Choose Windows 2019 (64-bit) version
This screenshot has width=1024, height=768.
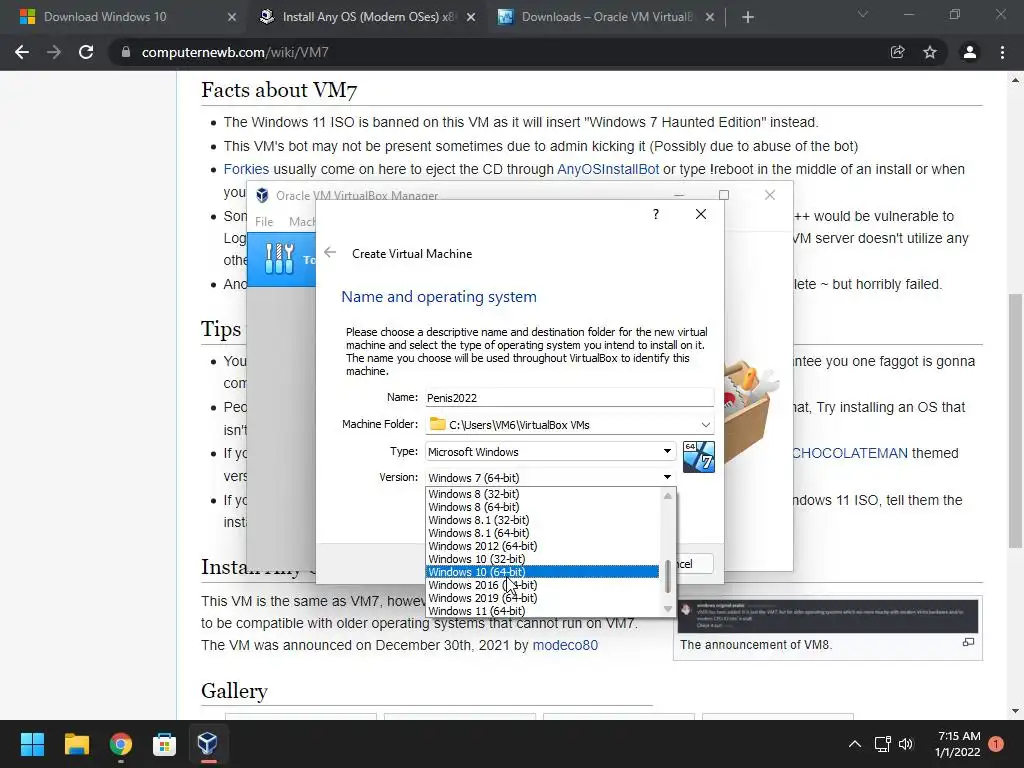pyautogui.click(x=543, y=598)
